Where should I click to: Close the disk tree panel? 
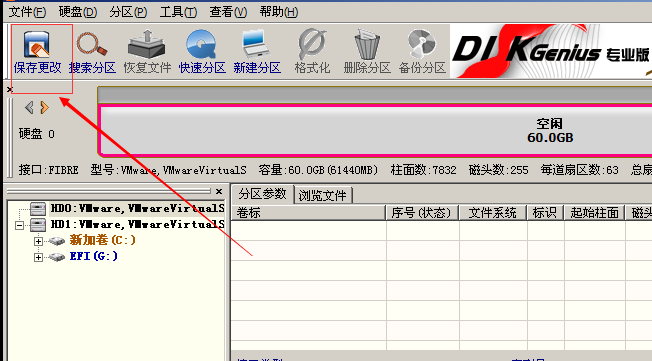click(x=219, y=191)
